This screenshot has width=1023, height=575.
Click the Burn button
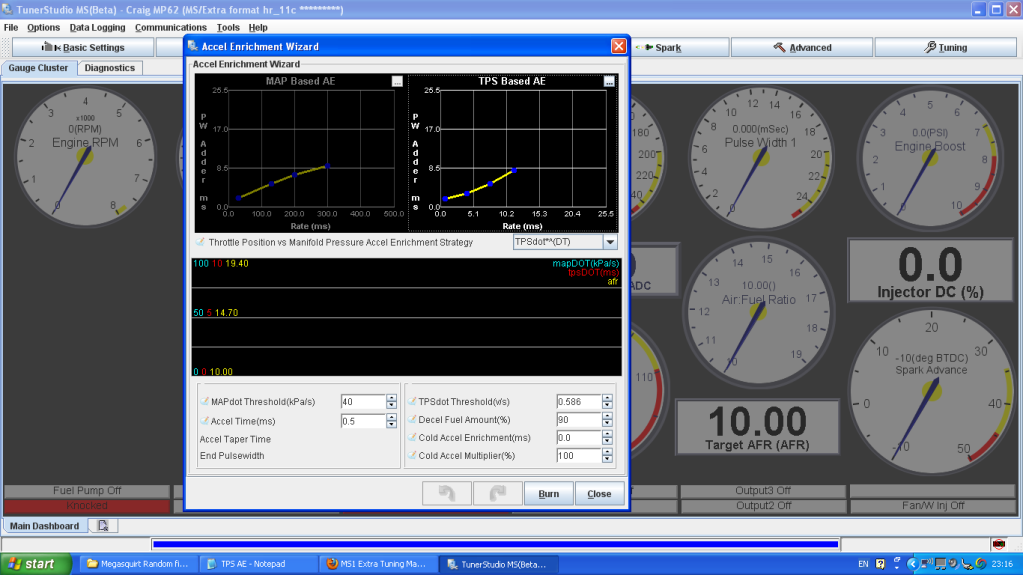[x=549, y=493]
